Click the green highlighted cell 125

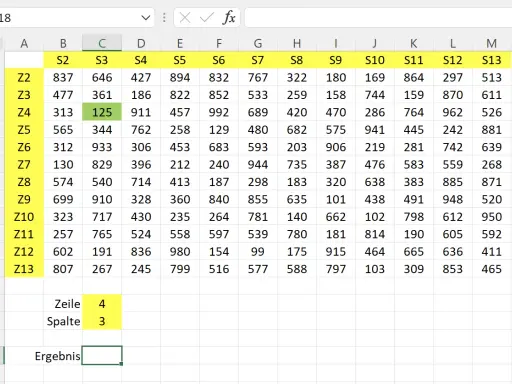(102, 112)
